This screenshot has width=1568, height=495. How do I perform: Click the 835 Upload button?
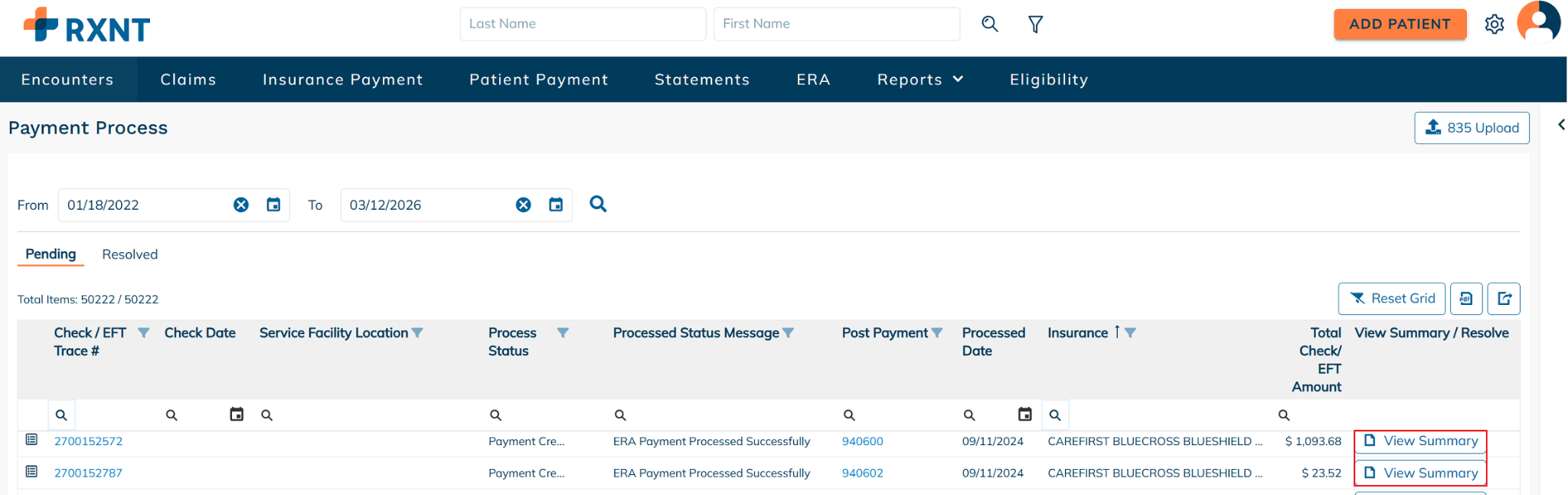pyautogui.click(x=1472, y=128)
